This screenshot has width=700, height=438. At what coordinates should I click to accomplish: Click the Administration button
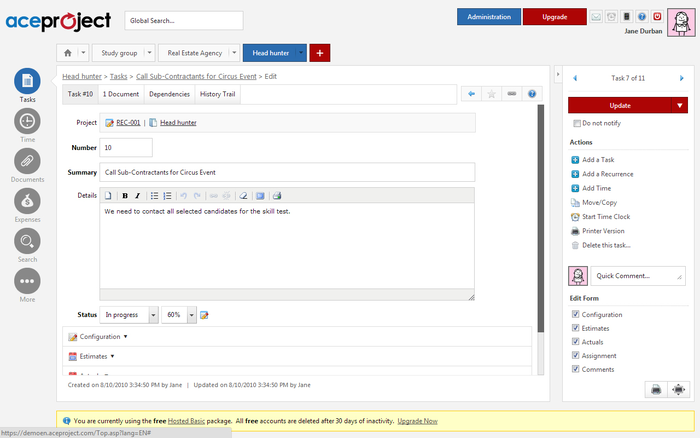[489, 17]
